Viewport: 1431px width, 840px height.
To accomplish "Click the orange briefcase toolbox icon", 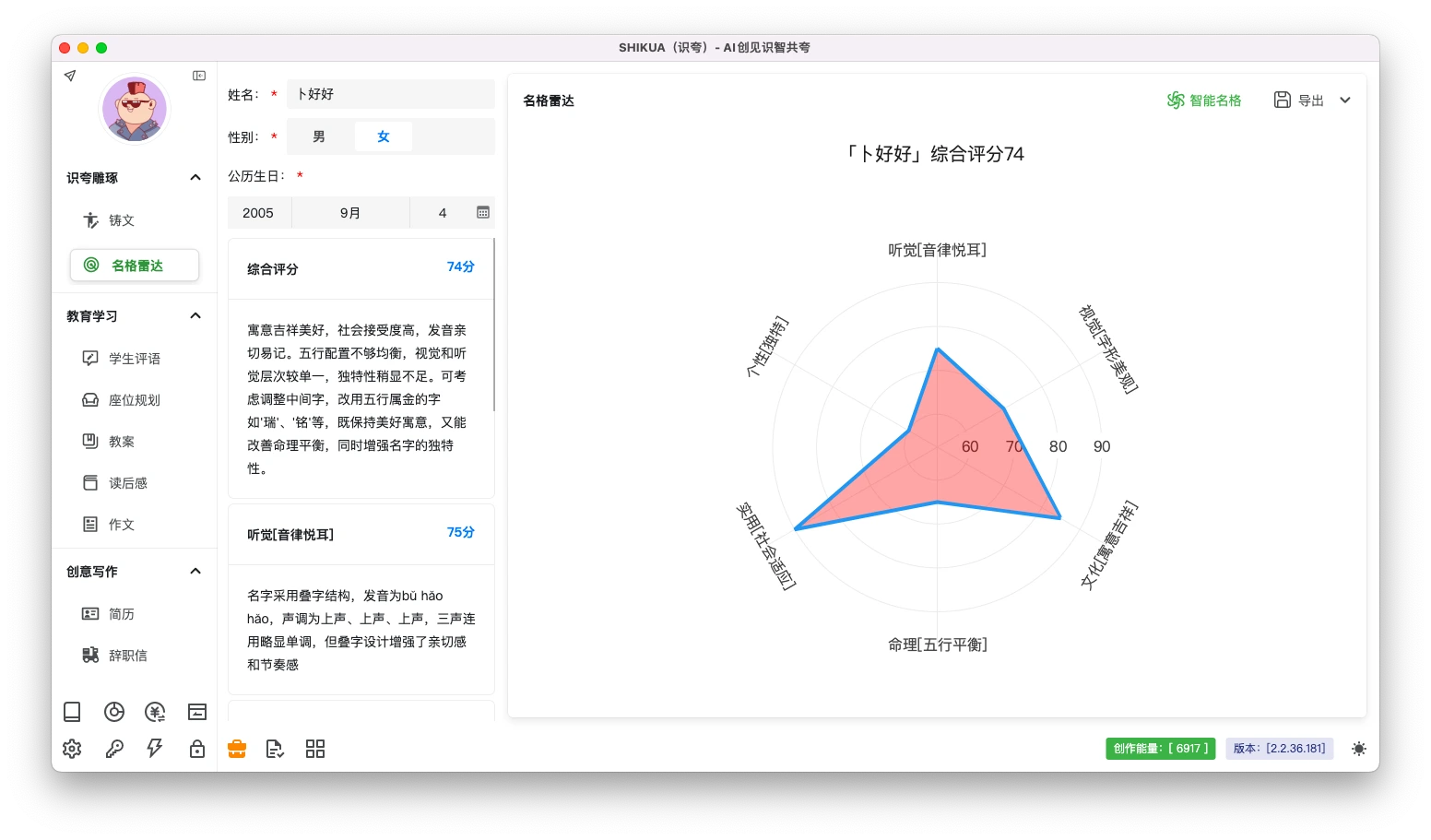I will click(237, 749).
